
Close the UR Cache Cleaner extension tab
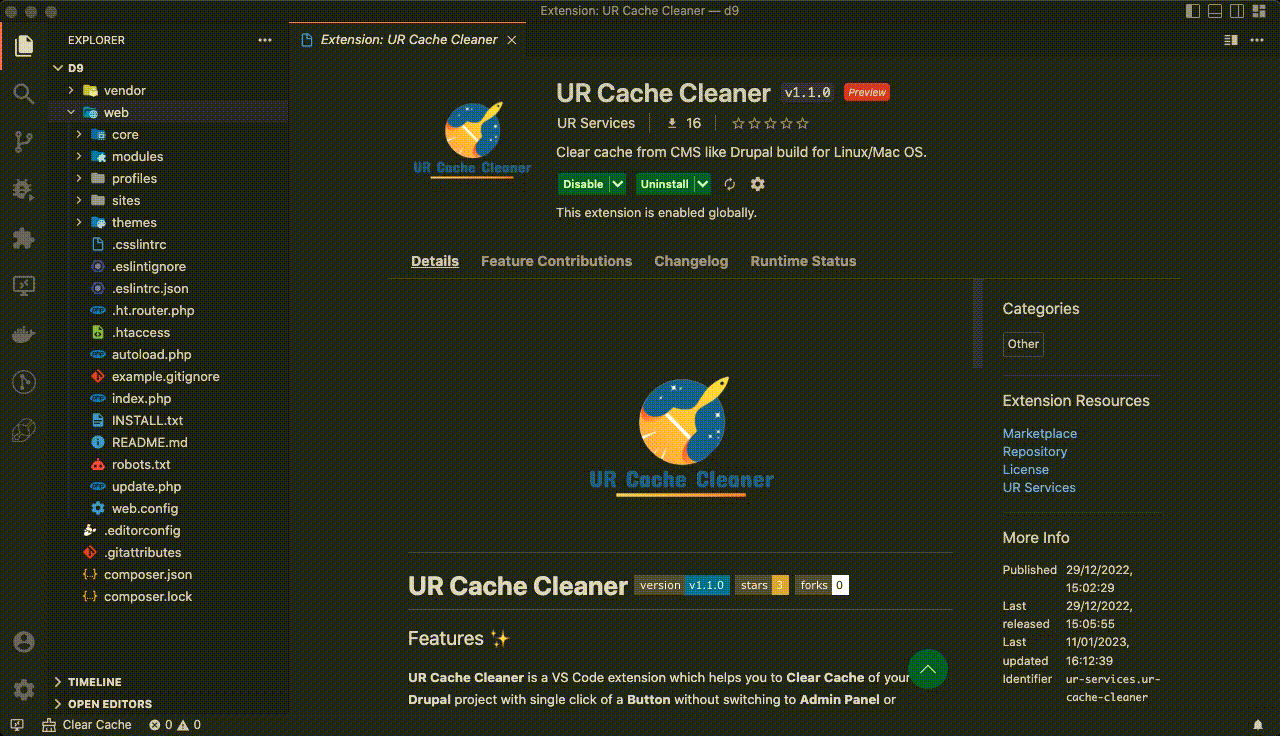(512, 40)
